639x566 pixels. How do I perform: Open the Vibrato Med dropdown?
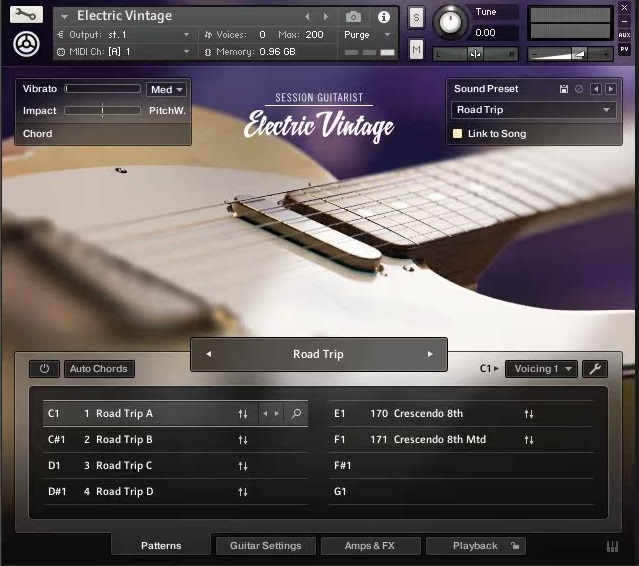(166, 89)
